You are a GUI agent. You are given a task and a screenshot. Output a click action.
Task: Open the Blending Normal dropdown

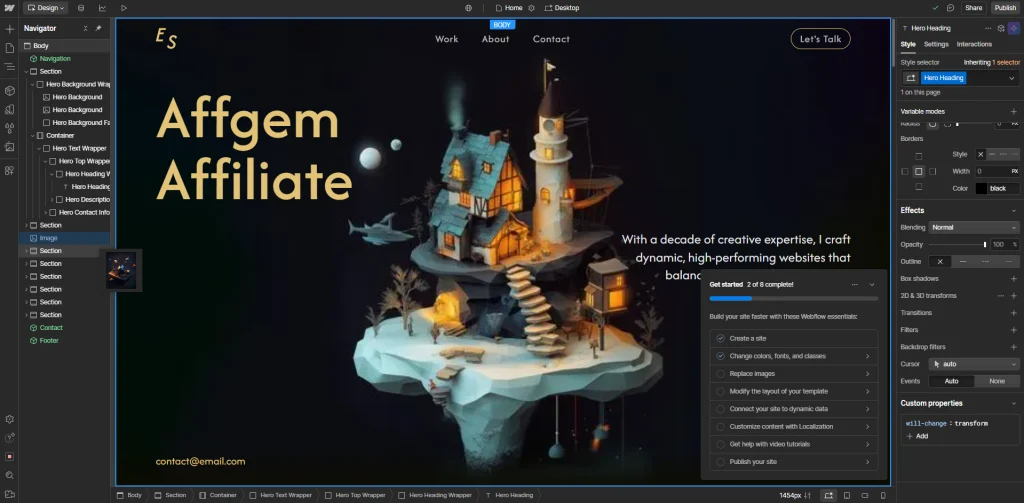pyautogui.click(x=974, y=227)
